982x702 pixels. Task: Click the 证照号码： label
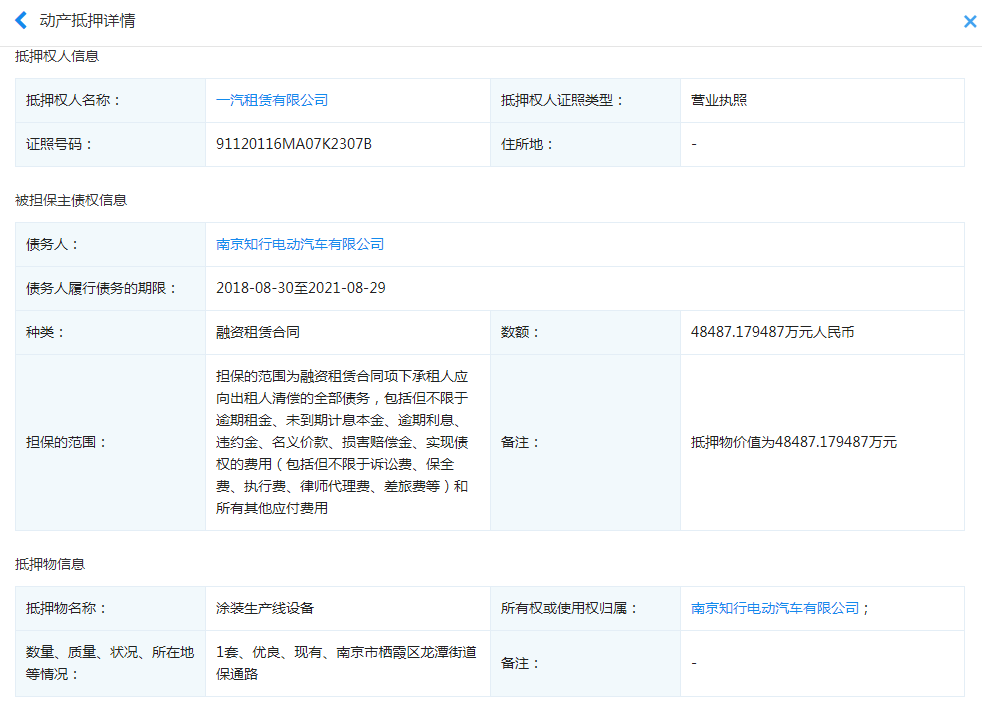click(x=59, y=144)
